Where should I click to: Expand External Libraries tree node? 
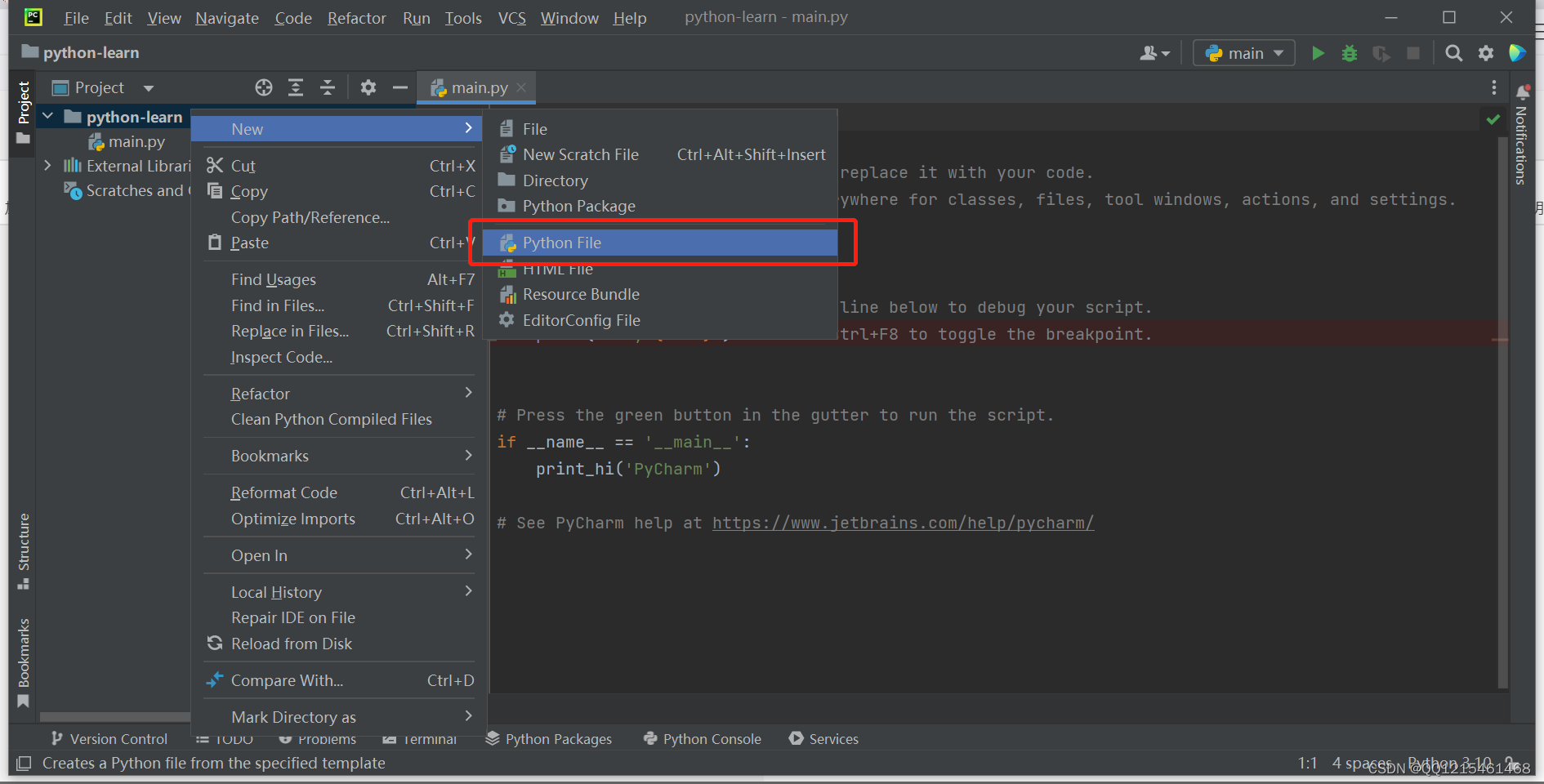pos(47,166)
